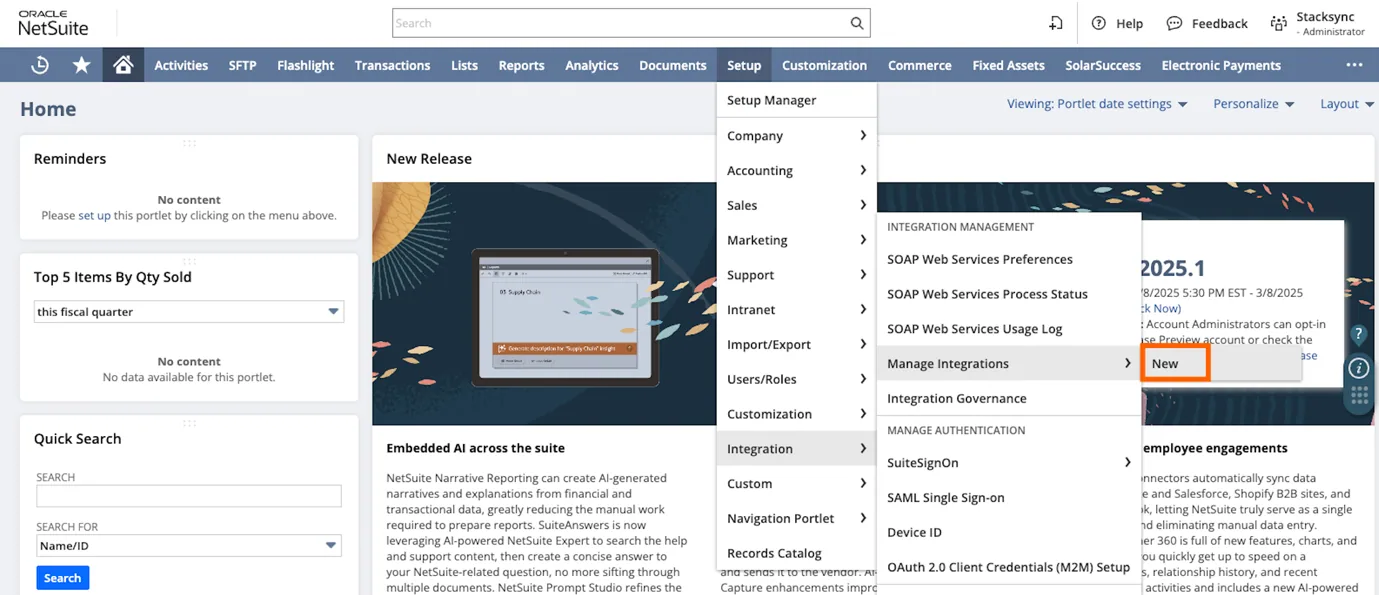Focus the Quick Search text field
This screenshot has height=595, width=1379.
189,496
